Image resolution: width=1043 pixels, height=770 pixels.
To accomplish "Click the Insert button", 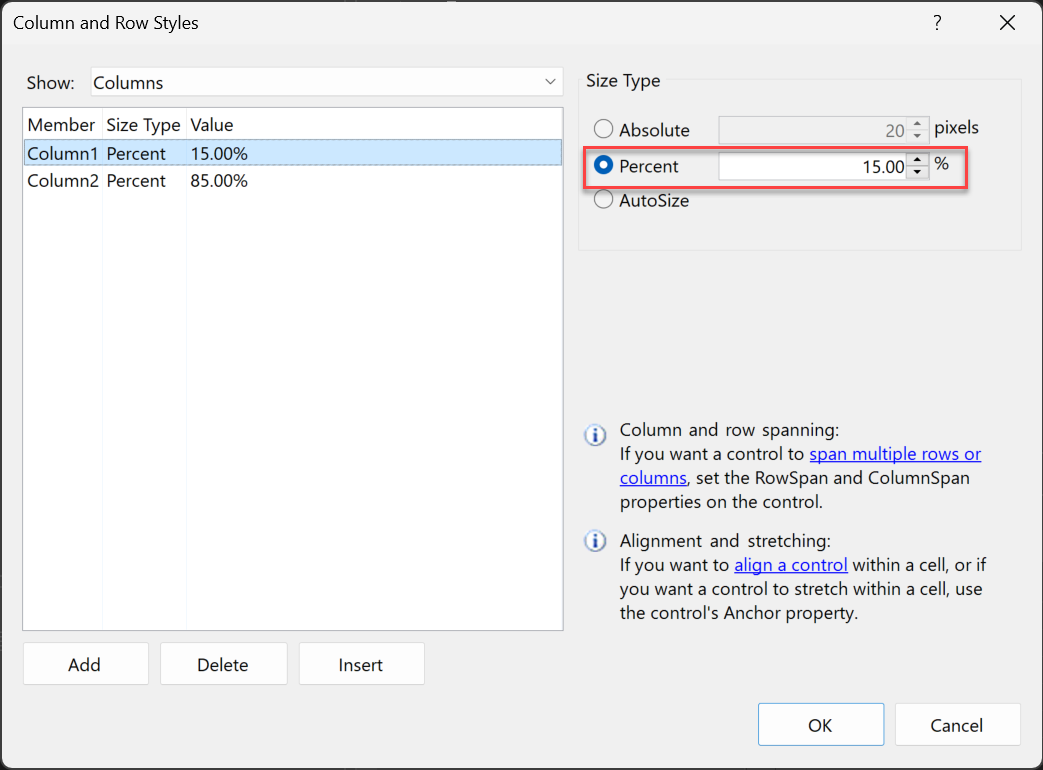I will point(361,664).
